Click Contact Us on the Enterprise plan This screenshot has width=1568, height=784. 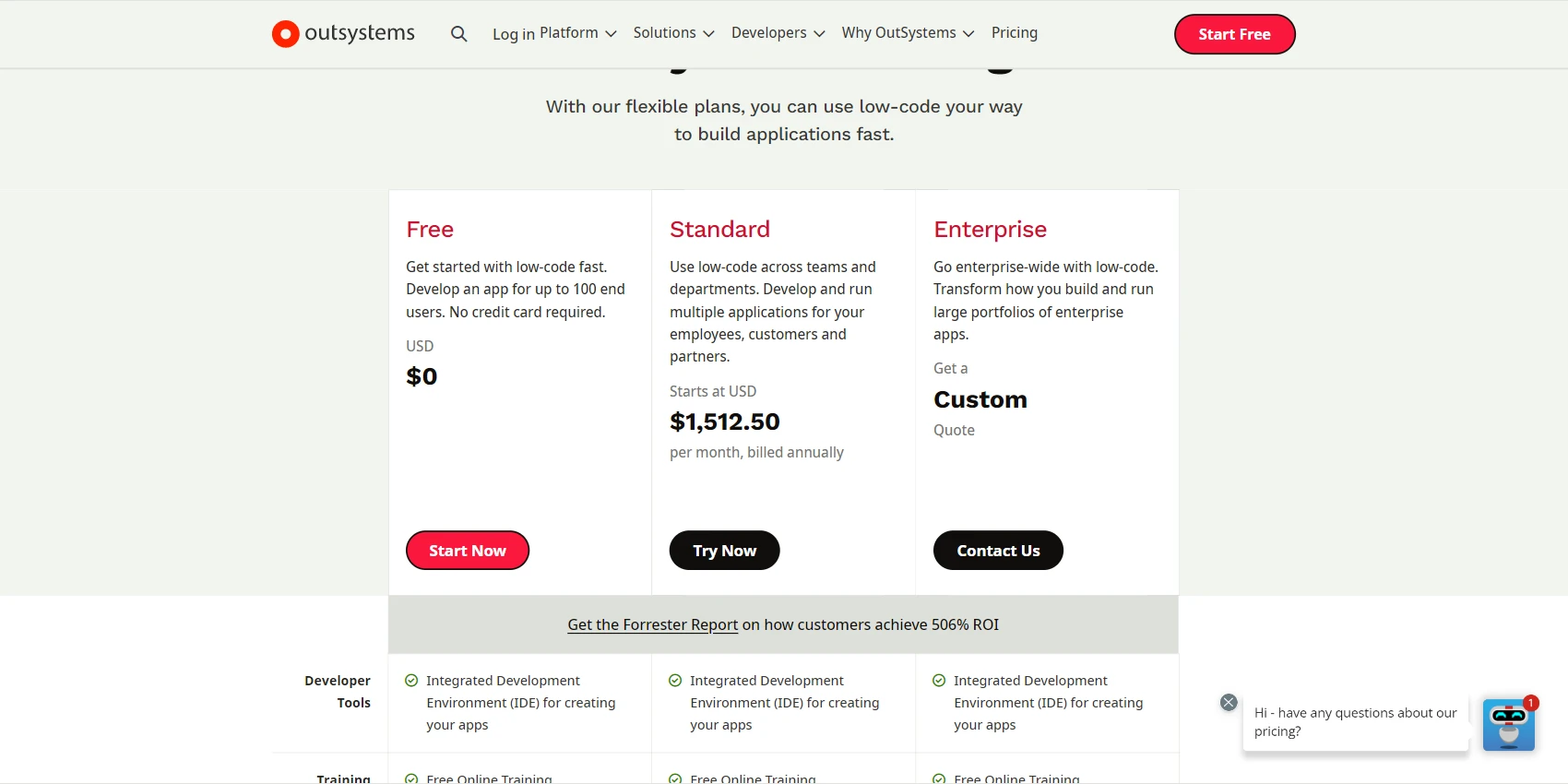coord(998,551)
